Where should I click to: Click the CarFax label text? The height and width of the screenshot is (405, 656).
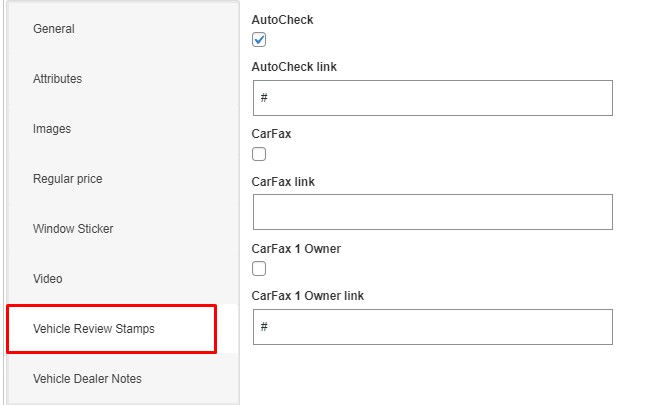[271, 133]
